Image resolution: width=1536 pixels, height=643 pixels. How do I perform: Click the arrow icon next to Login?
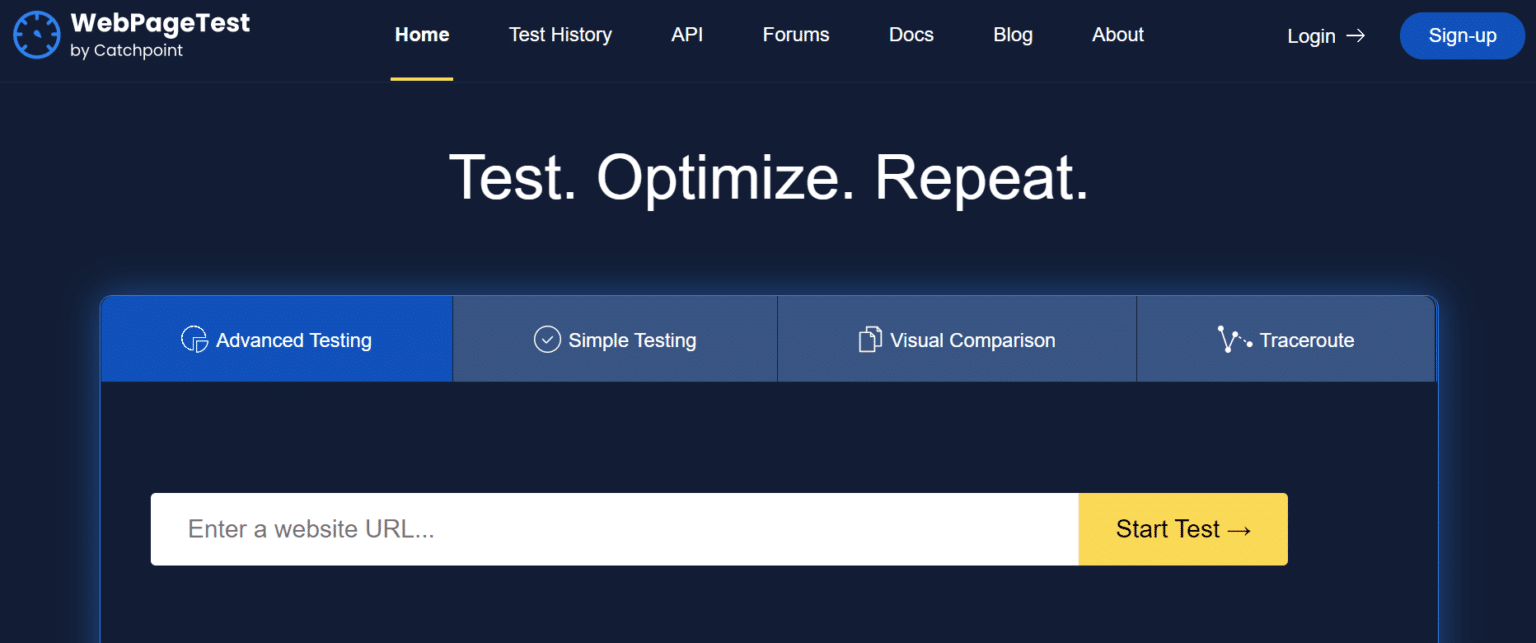point(1355,36)
